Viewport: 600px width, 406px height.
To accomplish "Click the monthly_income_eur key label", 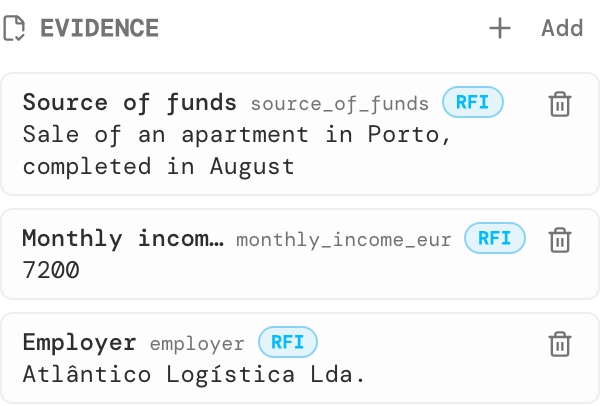I will coord(344,240).
